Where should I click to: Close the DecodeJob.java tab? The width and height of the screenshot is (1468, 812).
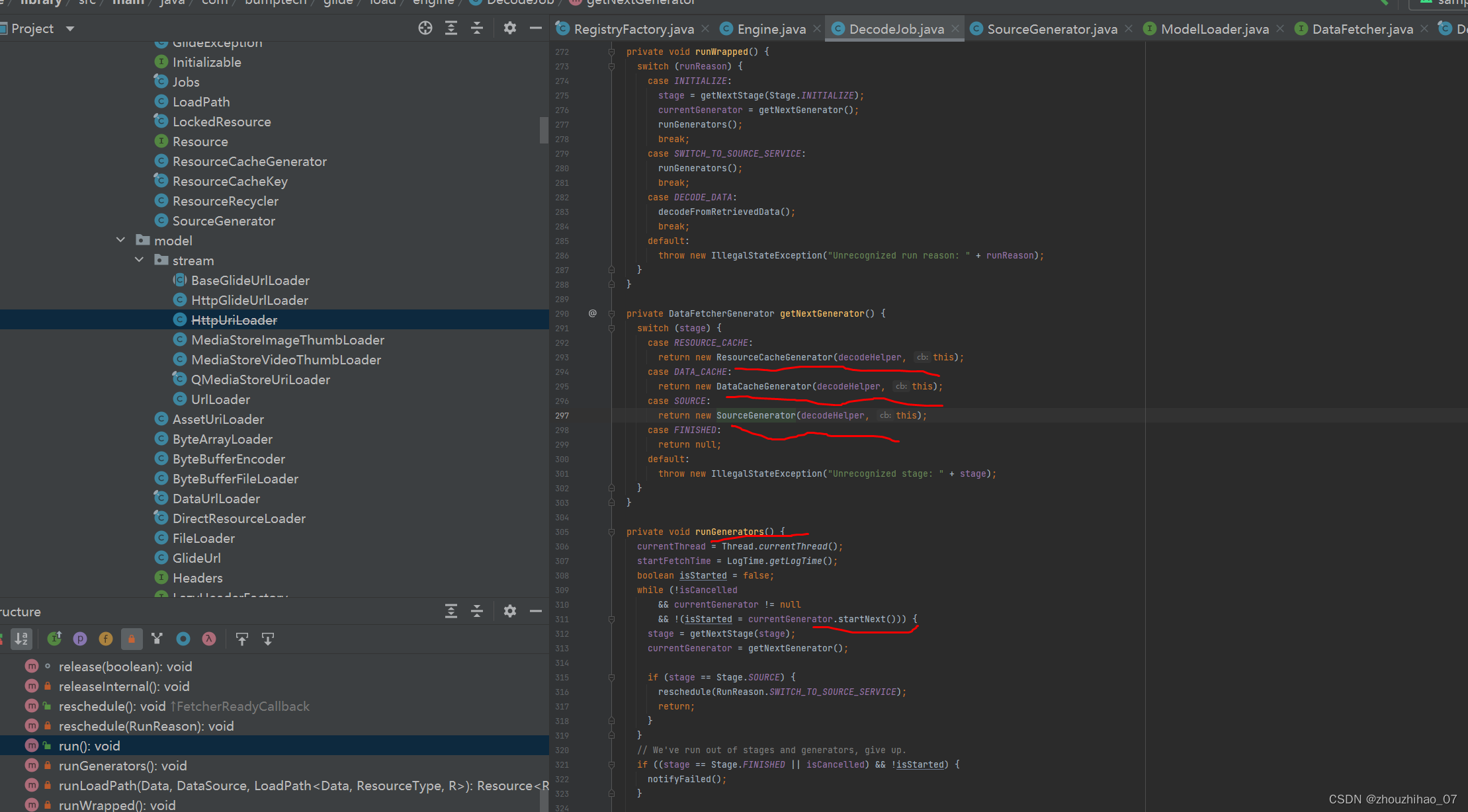coord(955,28)
